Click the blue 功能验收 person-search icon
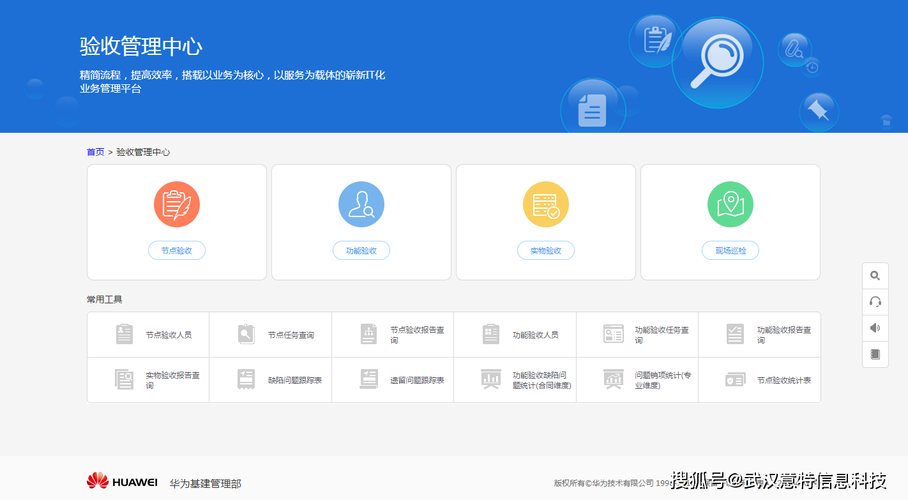 [x=361, y=205]
